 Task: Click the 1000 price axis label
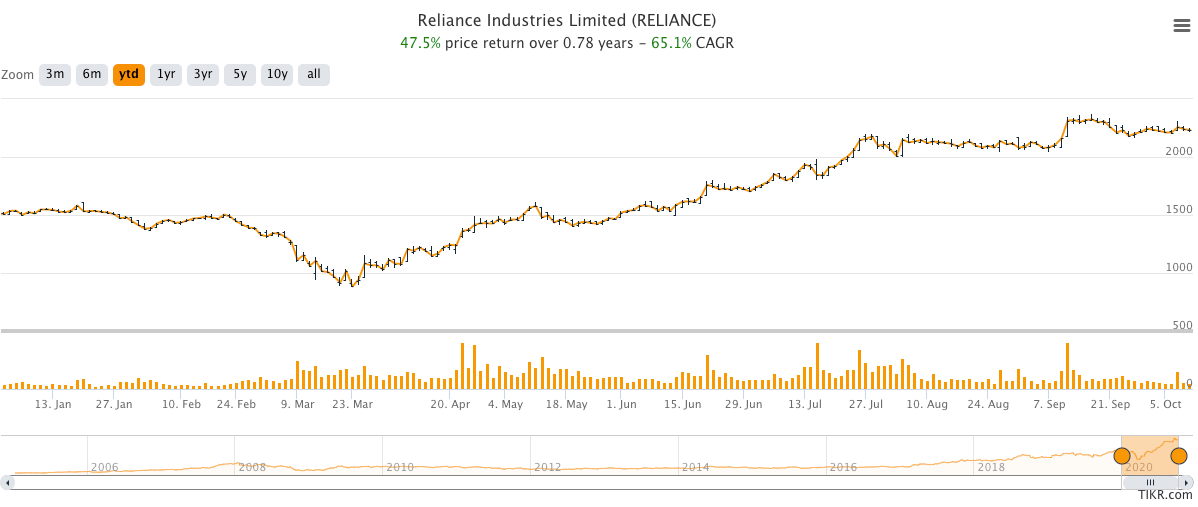point(1177,267)
